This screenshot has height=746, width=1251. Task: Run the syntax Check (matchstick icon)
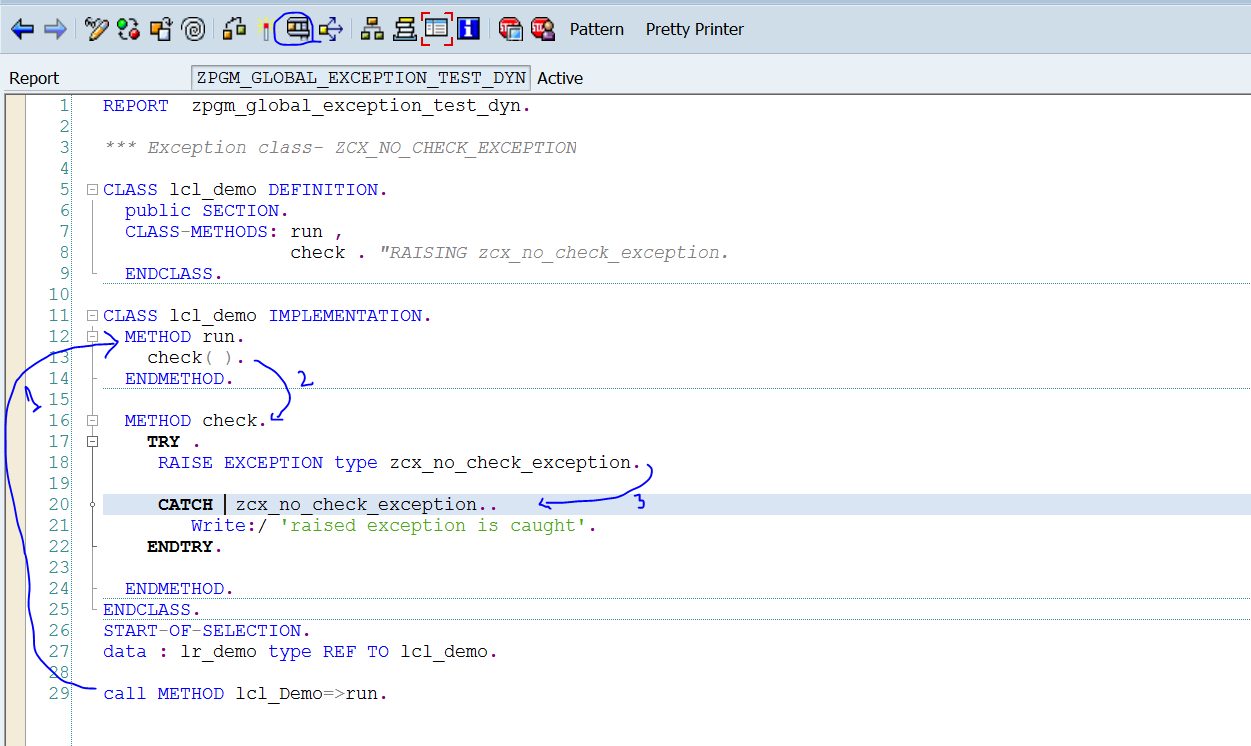[265, 28]
